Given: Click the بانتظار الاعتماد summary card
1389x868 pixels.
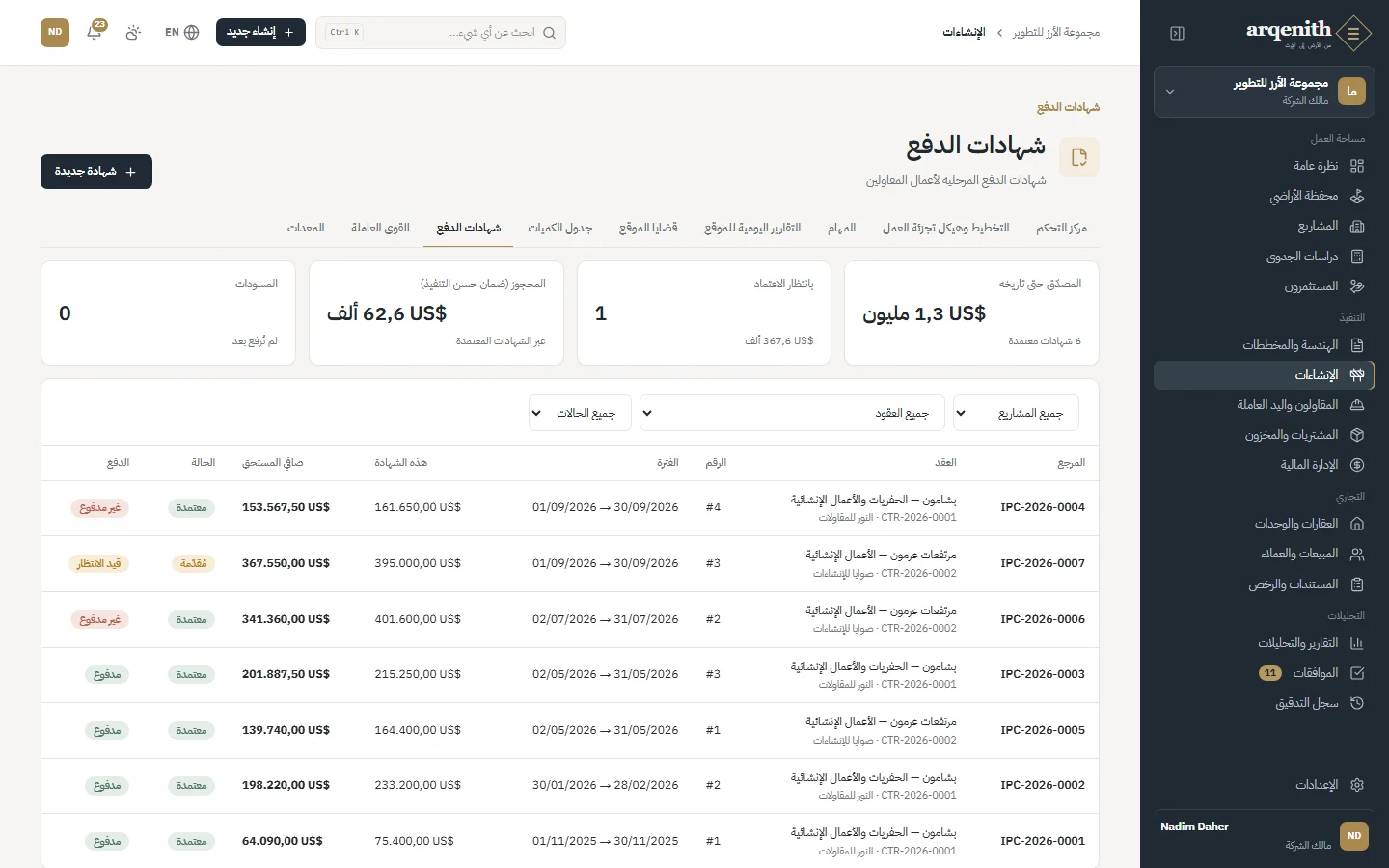Looking at the screenshot, I should pyautogui.click(x=704, y=313).
